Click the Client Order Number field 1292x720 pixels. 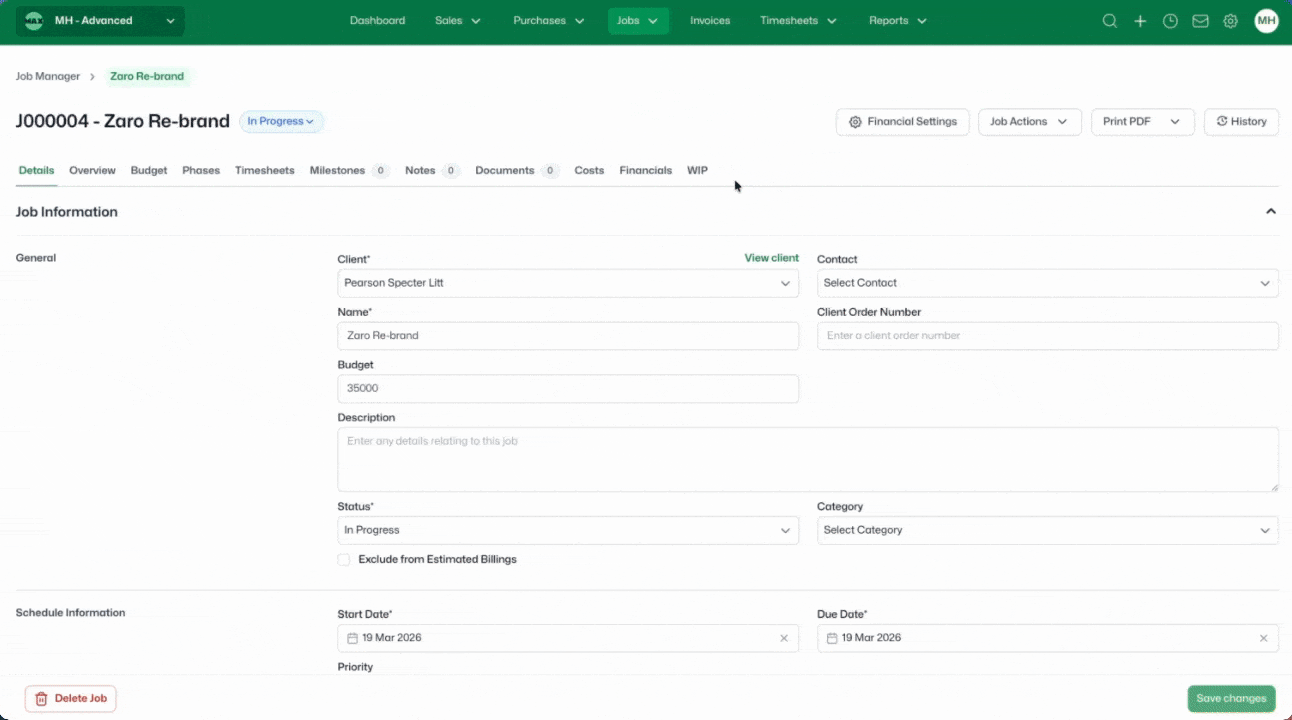1047,336
